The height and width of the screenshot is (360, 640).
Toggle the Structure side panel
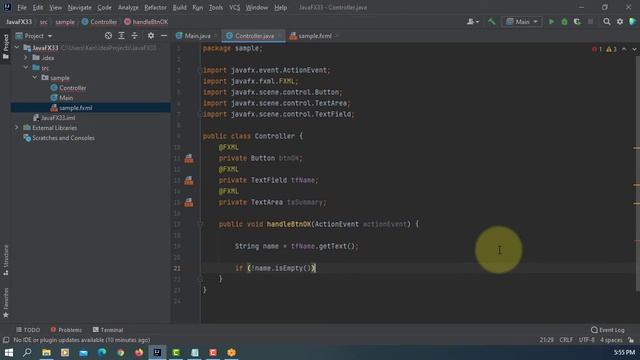(6, 260)
